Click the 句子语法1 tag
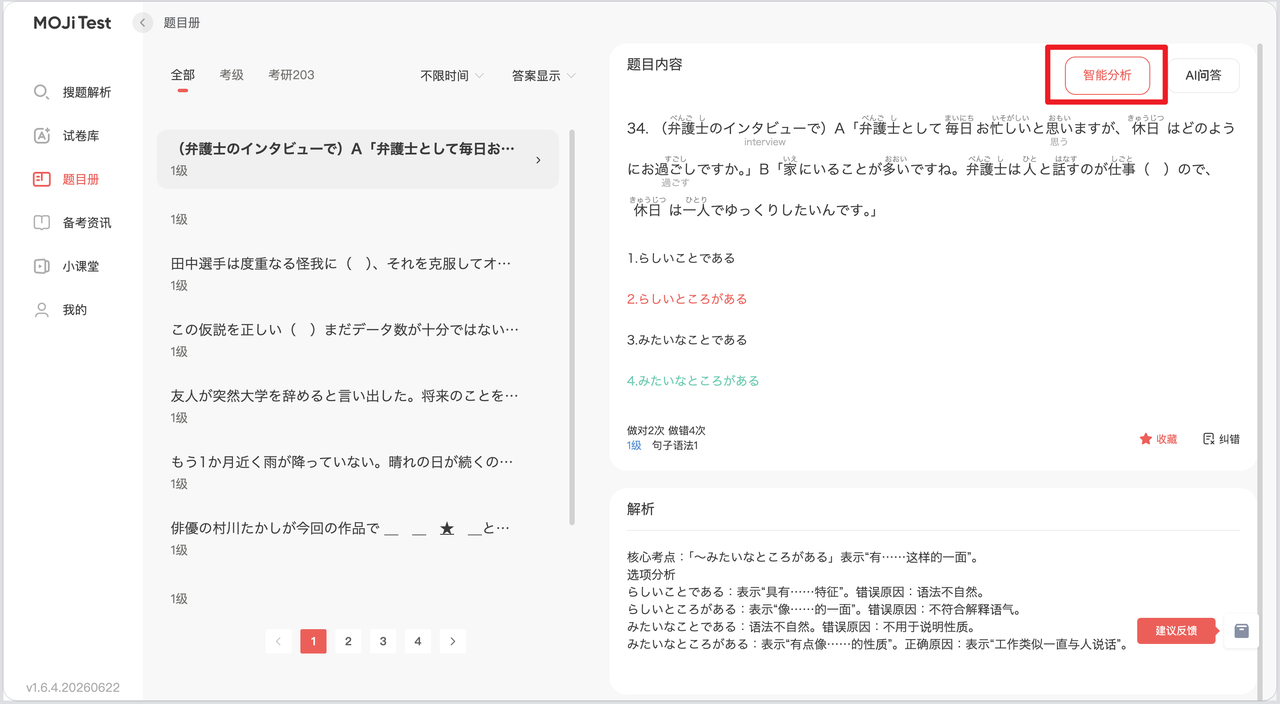 click(675, 445)
